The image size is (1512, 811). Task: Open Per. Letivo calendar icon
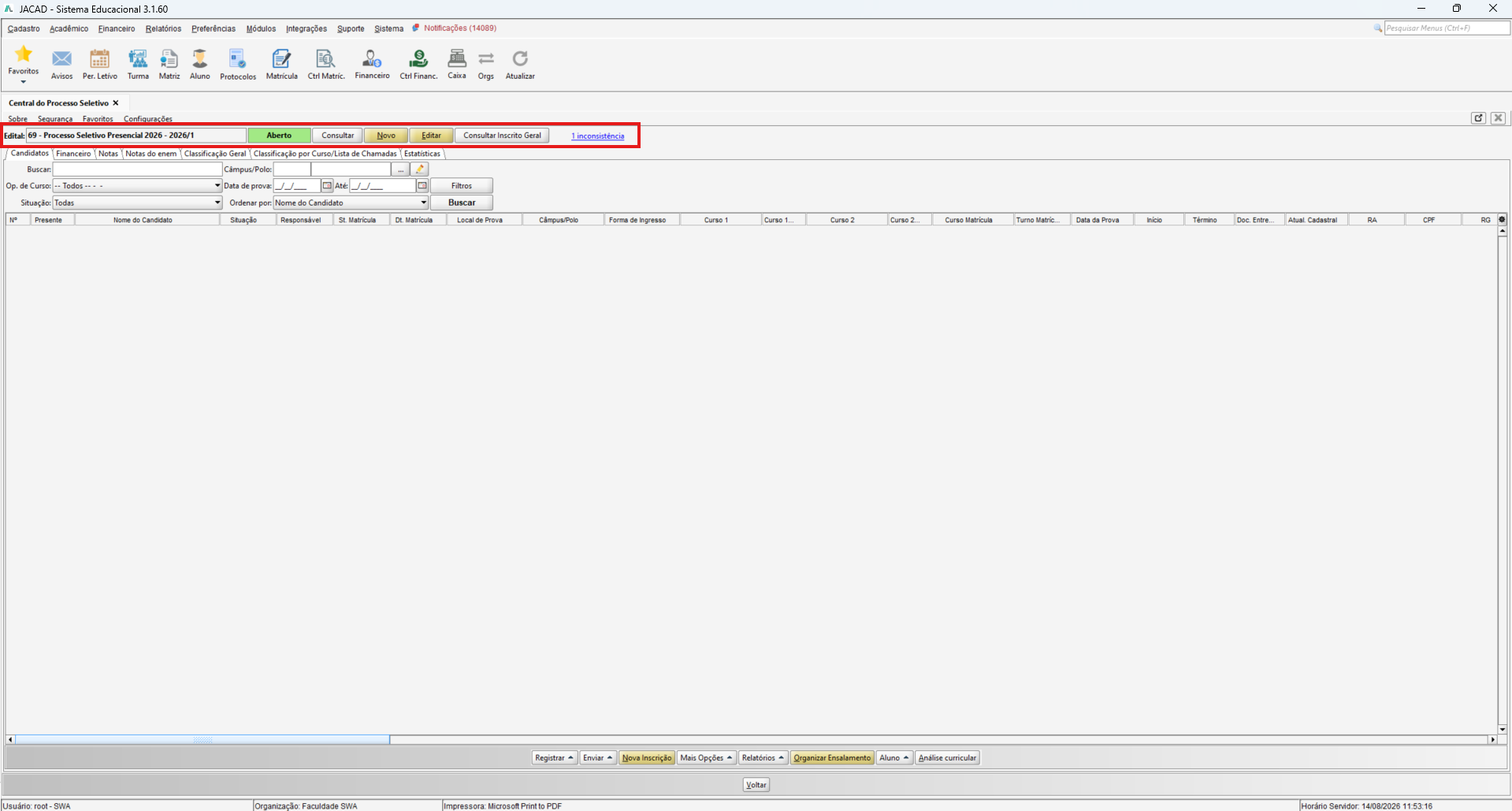pos(99,59)
